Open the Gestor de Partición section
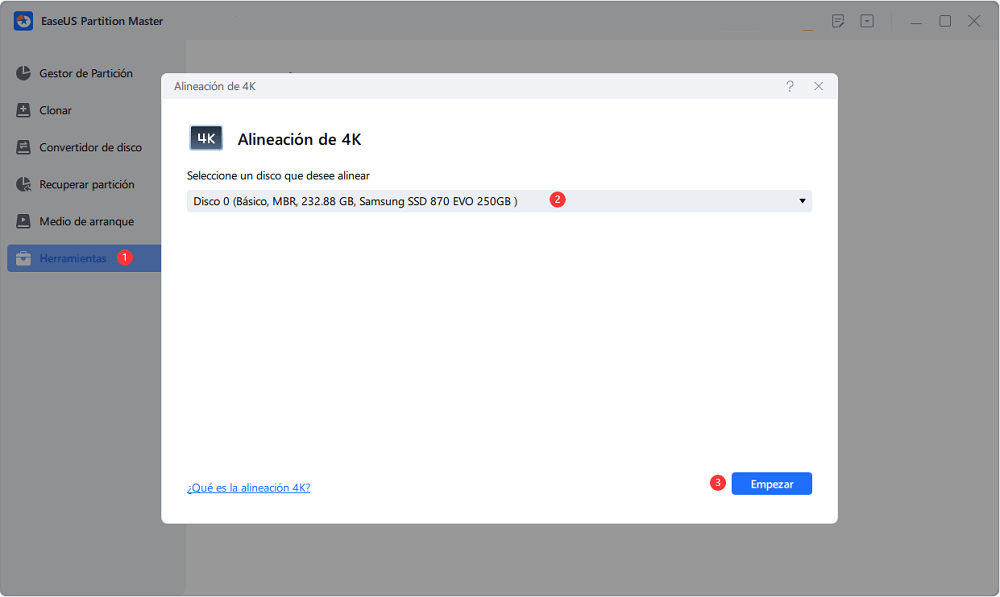Screen dimensions: 1000x597 [86, 73]
